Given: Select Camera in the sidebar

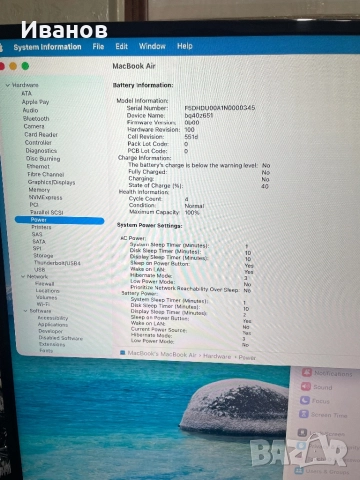Looking at the screenshot, I should (x=34, y=127).
